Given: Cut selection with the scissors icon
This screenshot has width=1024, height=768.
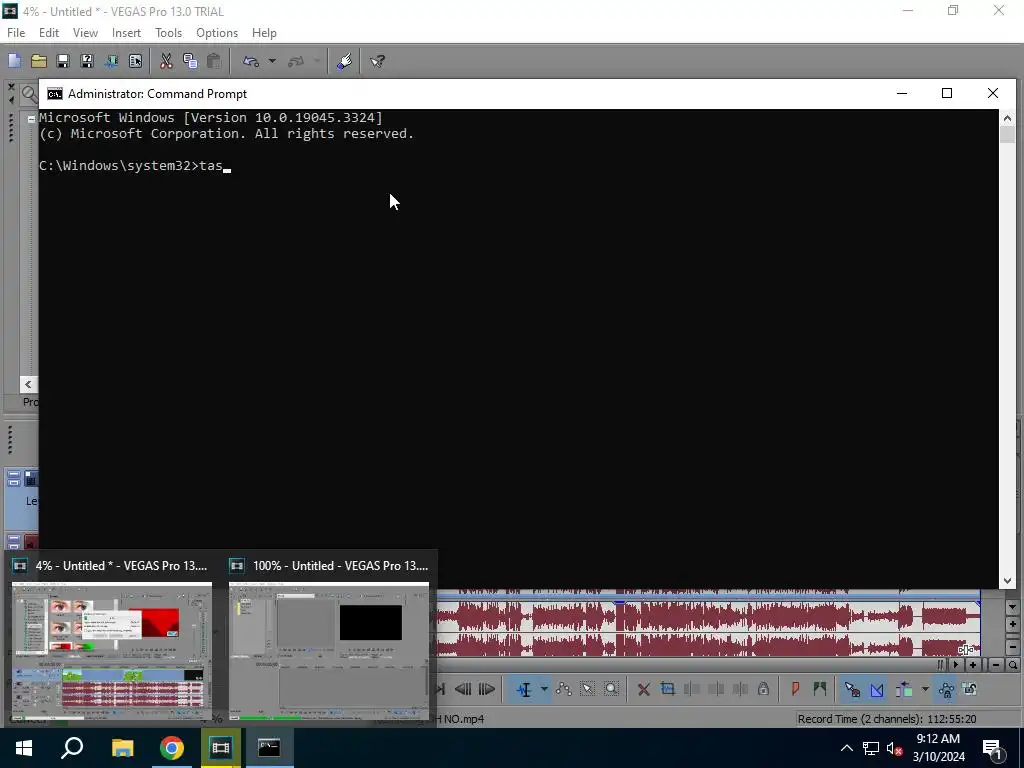Looking at the screenshot, I should [166, 61].
